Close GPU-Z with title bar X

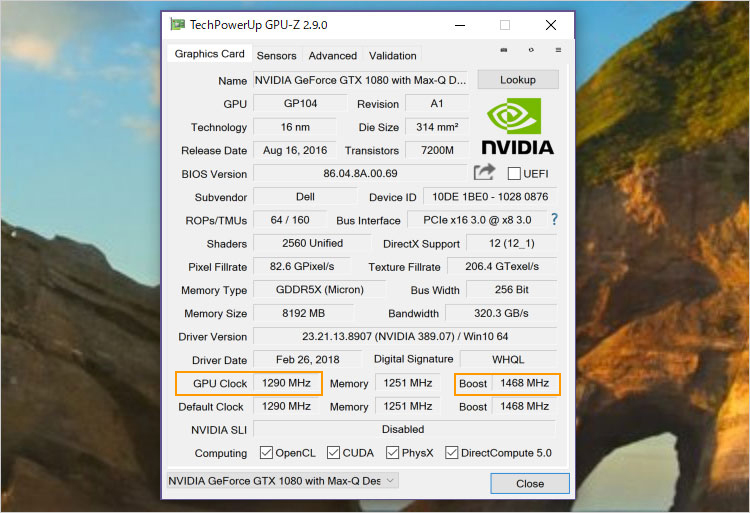tap(551, 25)
